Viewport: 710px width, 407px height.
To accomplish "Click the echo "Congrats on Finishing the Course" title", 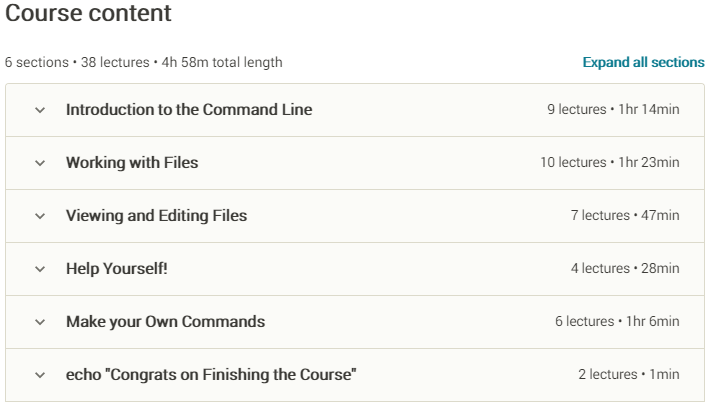I will pos(211,375).
